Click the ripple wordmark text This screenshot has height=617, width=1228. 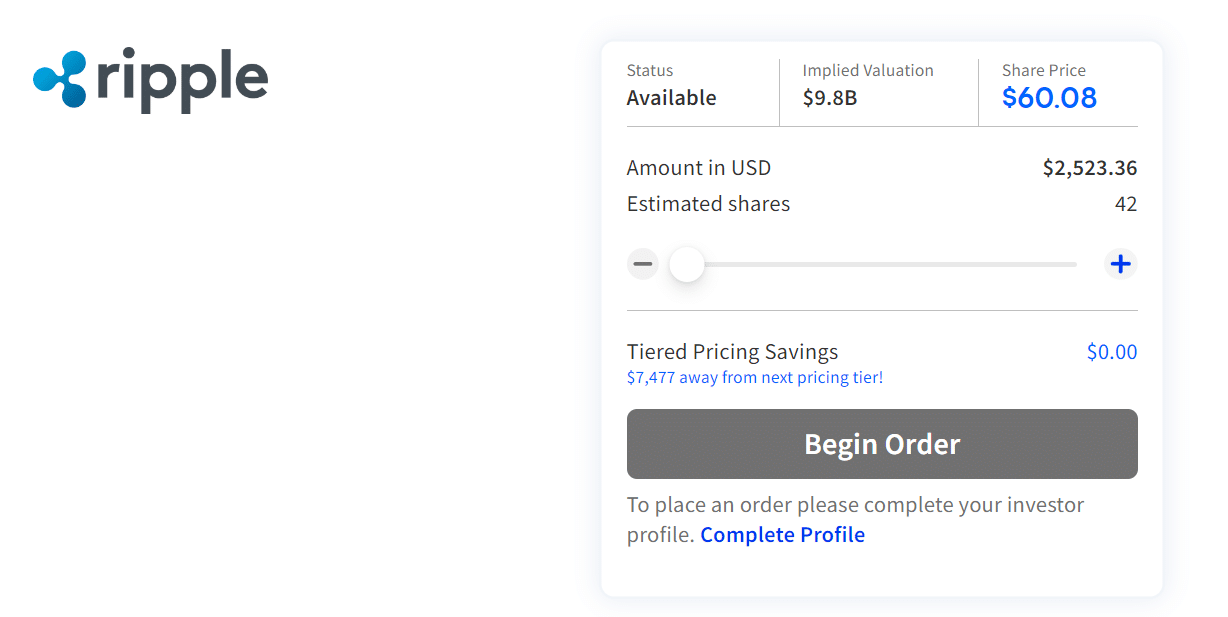point(183,80)
